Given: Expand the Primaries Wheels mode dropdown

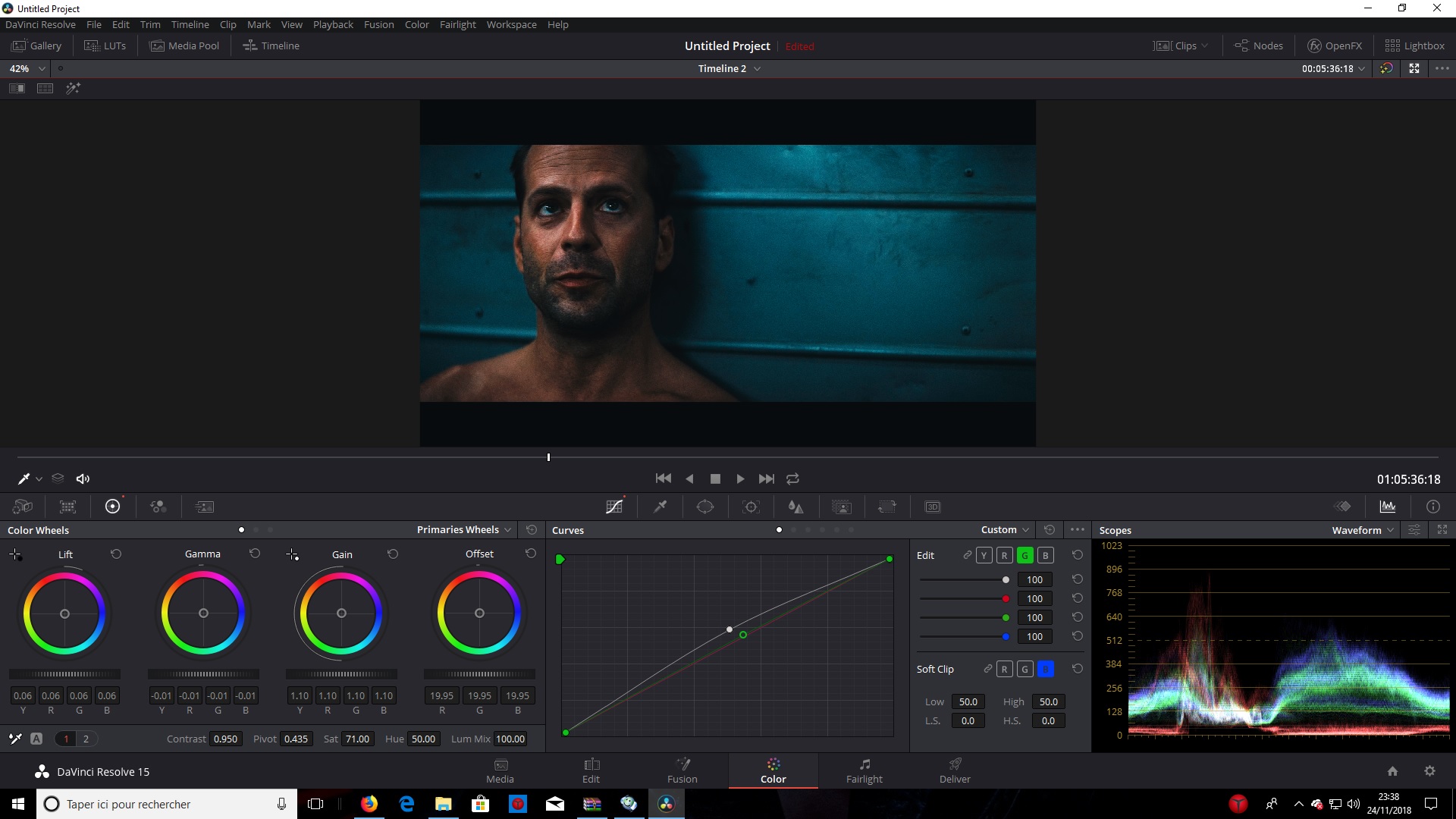Looking at the screenshot, I should (x=463, y=530).
